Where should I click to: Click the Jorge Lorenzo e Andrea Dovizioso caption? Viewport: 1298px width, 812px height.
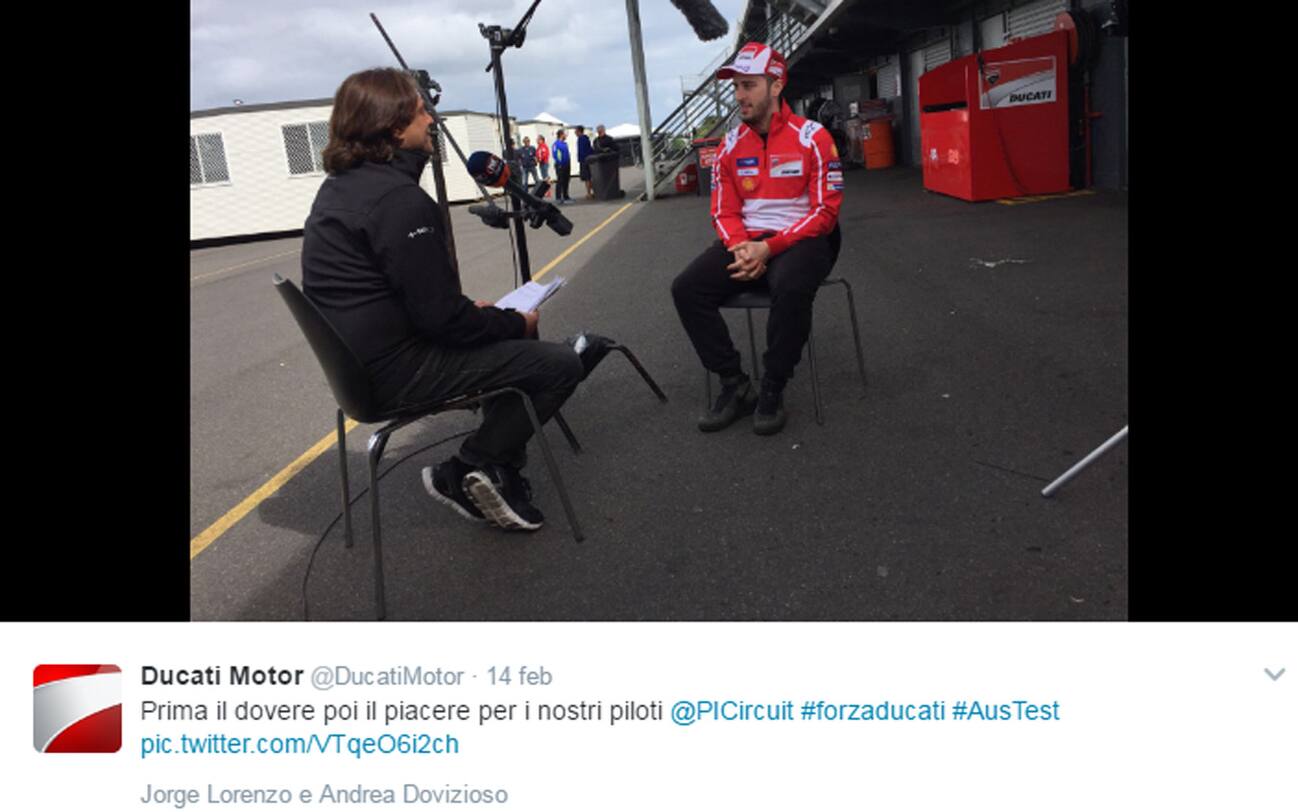pyautogui.click(x=324, y=795)
